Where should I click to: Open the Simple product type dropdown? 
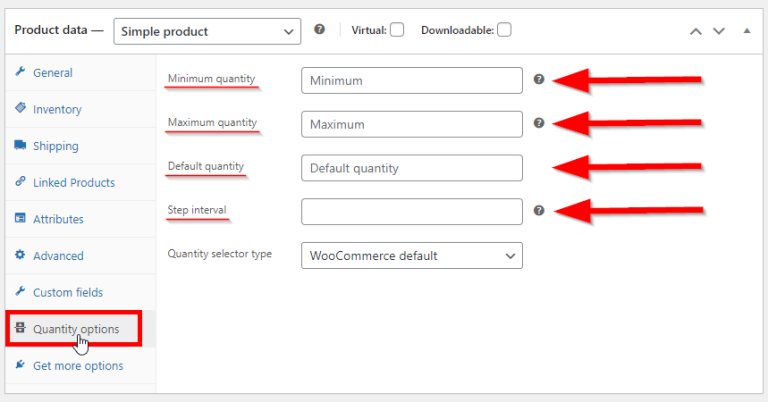207,31
